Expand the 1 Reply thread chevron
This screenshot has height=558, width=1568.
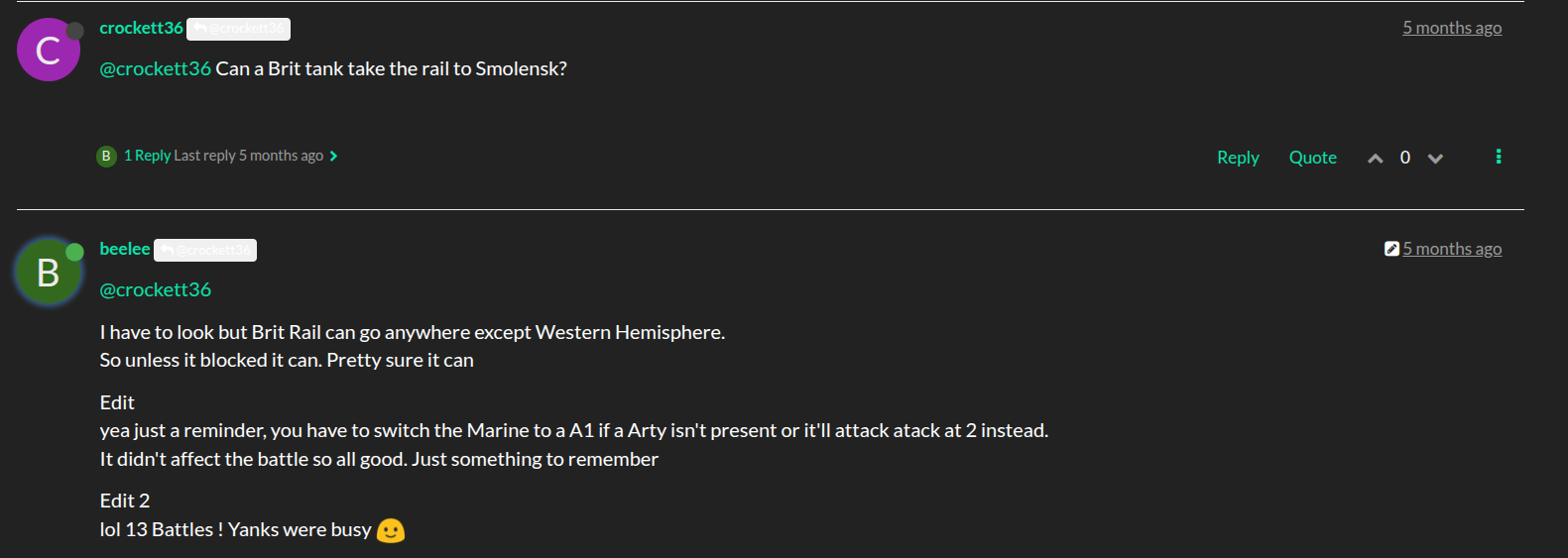click(x=334, y=156)
